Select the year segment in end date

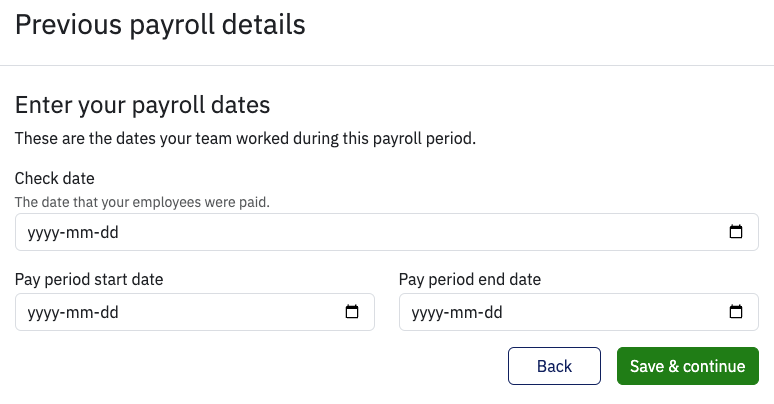coord(428,312)
